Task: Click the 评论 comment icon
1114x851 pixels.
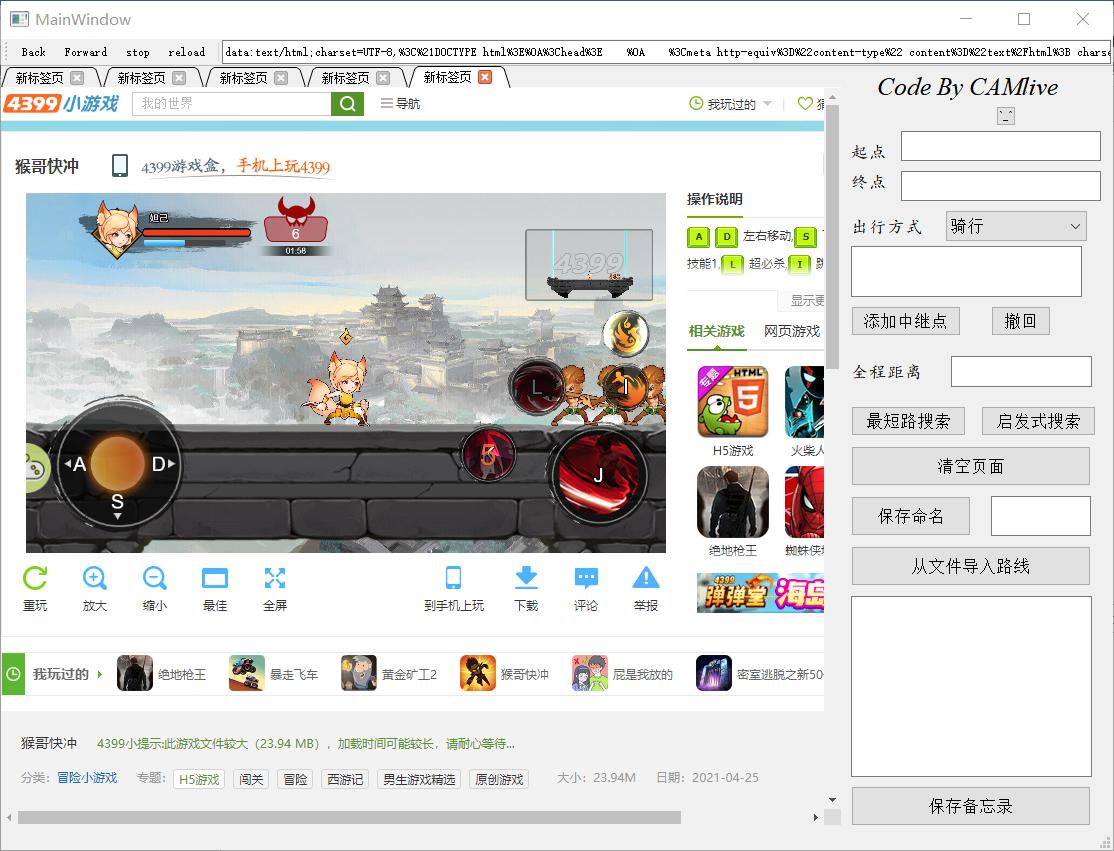Action: [x=586, y=578]
